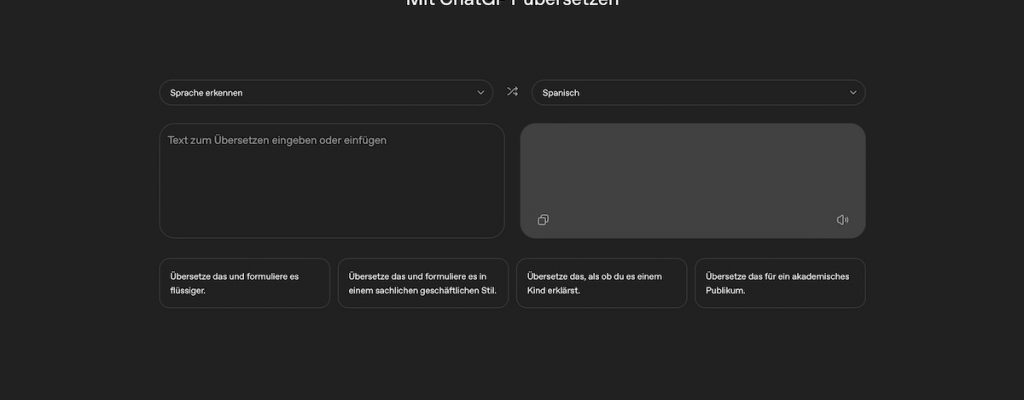Open the 'Spanisch' target language dropdown

click(698, 92)
